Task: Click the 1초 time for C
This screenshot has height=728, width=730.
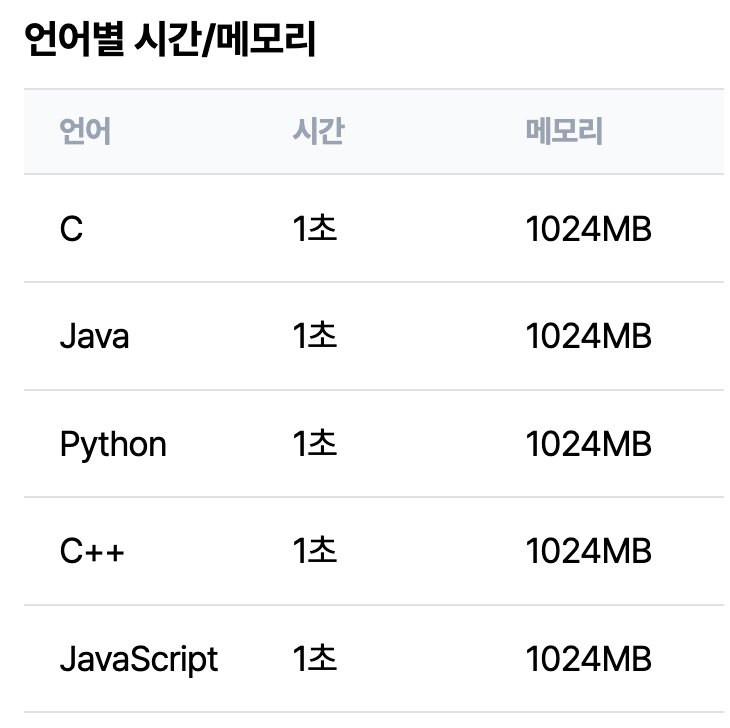Action: 315,229
